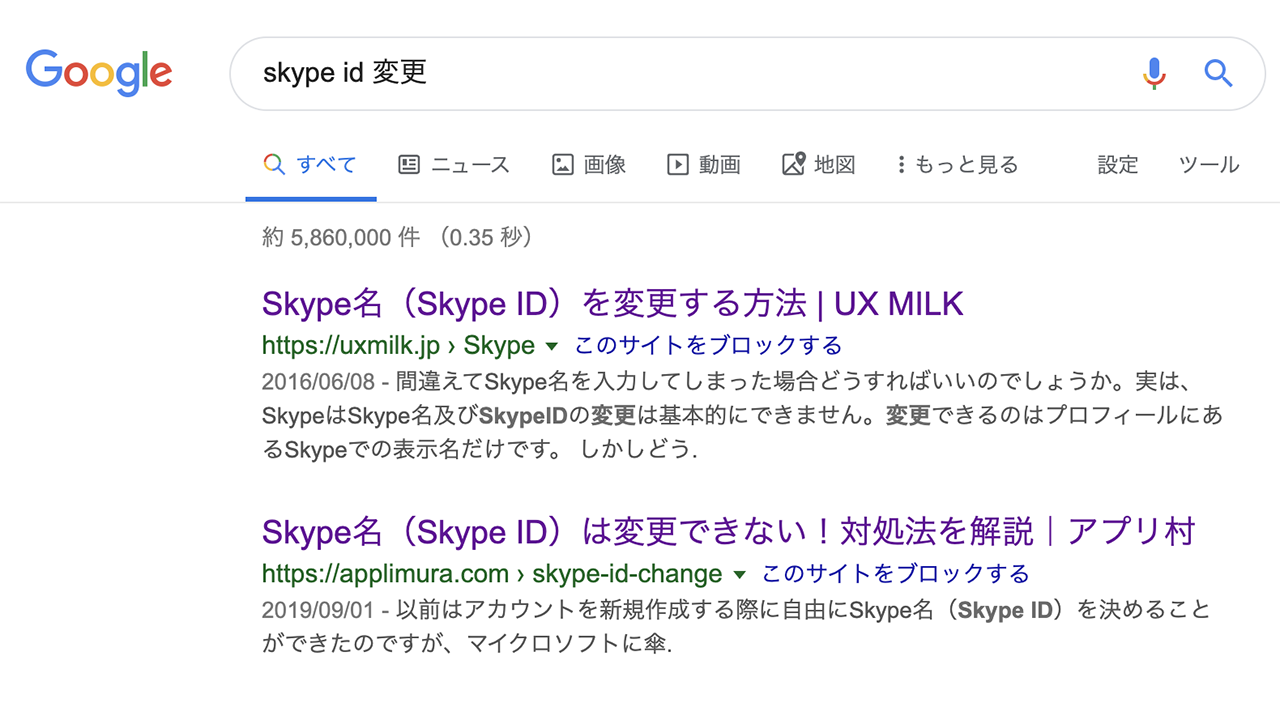Viewport: 1280px width, 720px height.
Task: Open the ツール options
Action: [1209, 165]
